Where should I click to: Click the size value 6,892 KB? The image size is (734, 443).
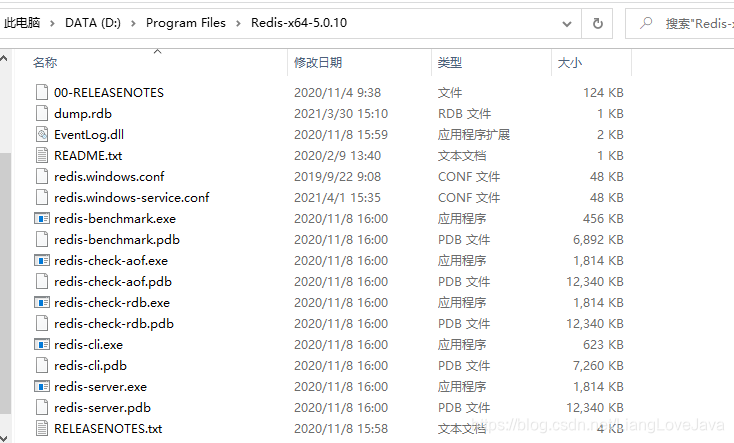click(x=598, y=240)
